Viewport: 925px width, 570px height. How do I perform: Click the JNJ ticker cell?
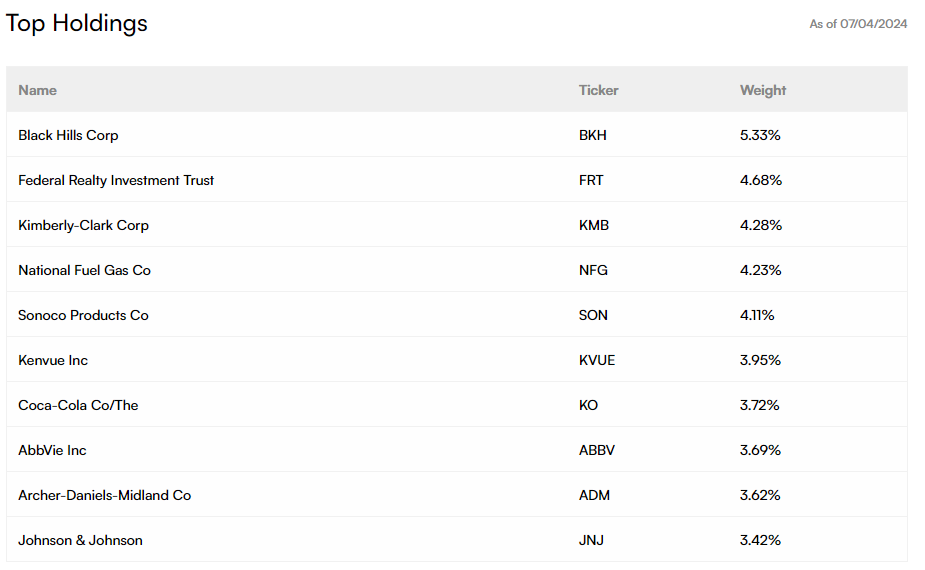pos(591,540)
